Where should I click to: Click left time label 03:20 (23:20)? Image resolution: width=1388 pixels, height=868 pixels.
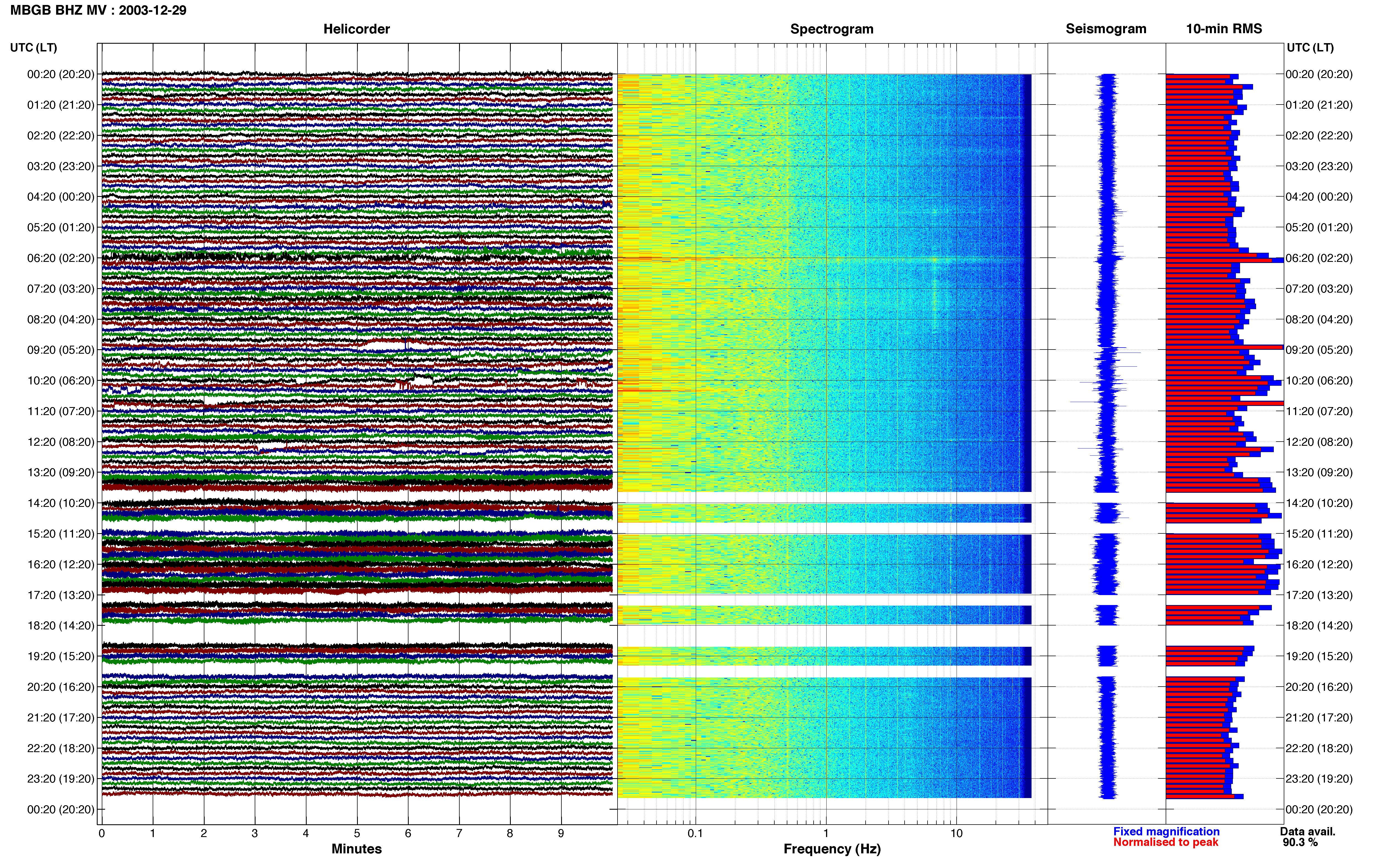(60, 166)
